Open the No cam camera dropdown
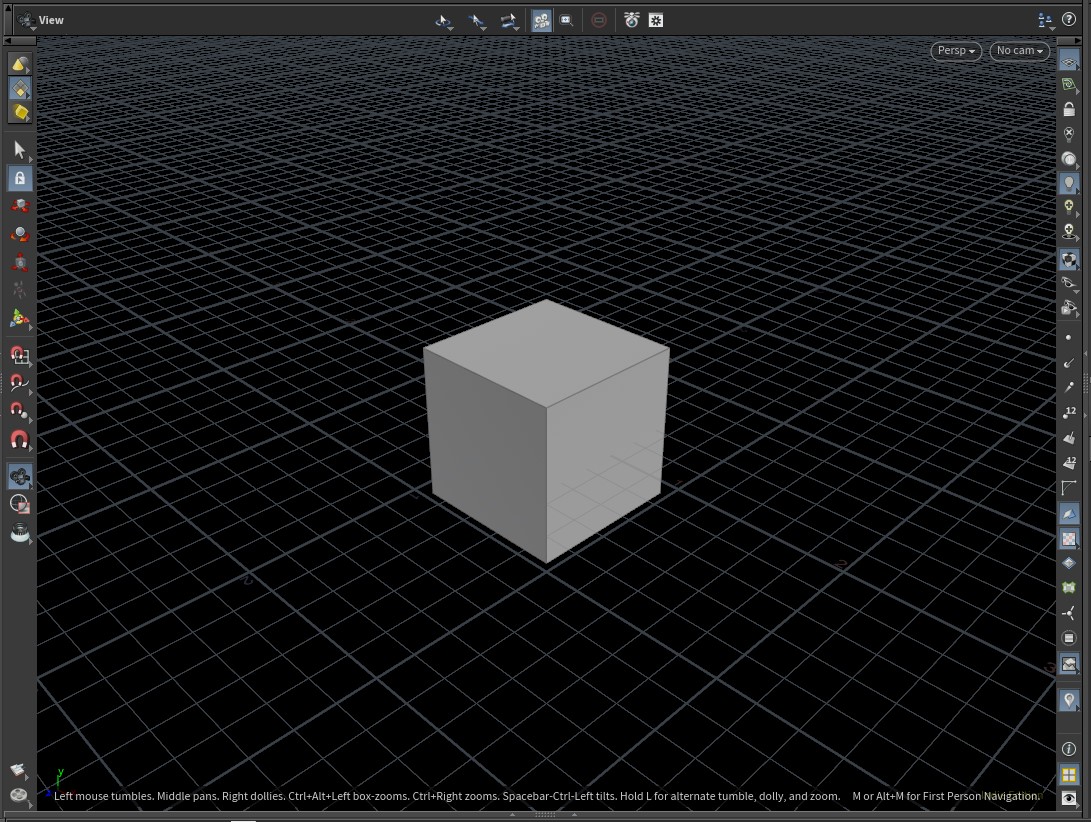Image resolution: width=1091 pixels, height=822 pixels. [1019, 51]
